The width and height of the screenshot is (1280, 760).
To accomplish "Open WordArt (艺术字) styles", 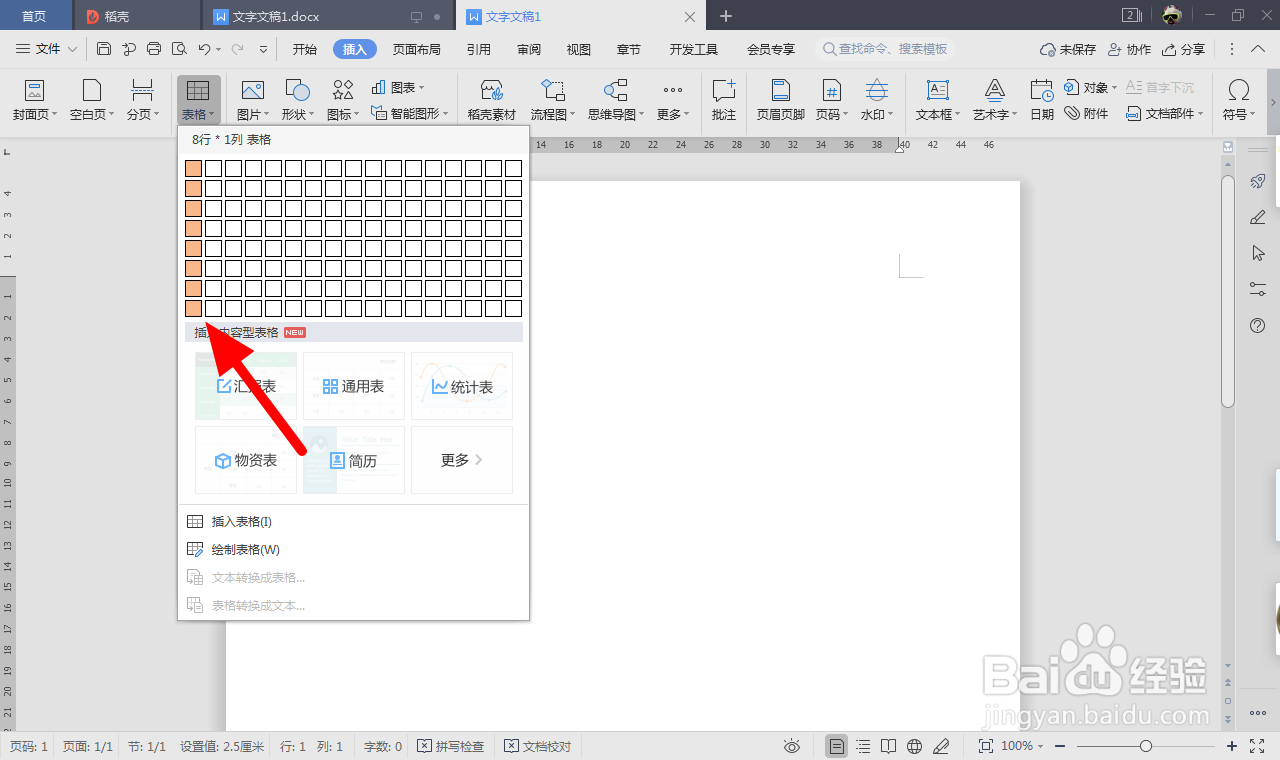I will tap(994, 101).
